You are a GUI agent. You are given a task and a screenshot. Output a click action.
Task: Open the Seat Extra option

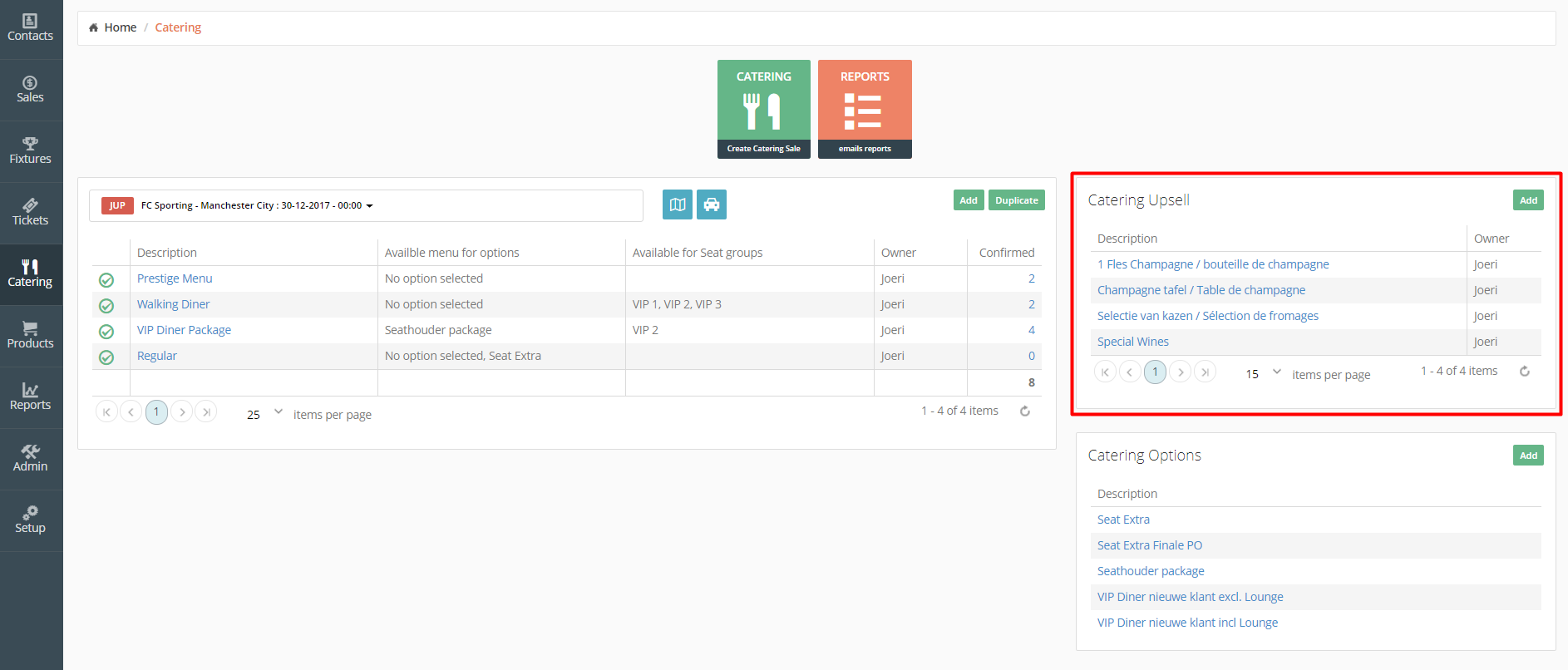(1123, 520)
